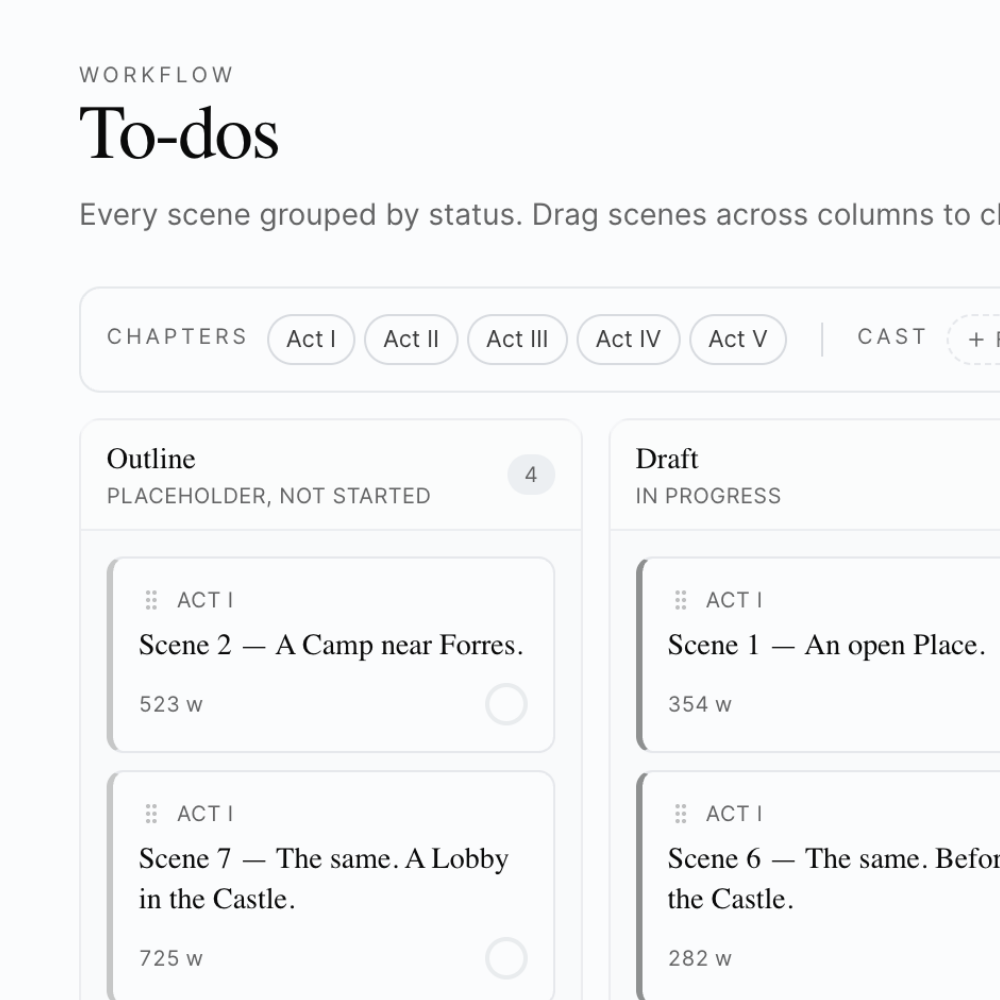Image resolution: width=1000 pixels, height=1000 pixels.
Task: Click drag handle on Scene 7 card
Action: point(151,814)
